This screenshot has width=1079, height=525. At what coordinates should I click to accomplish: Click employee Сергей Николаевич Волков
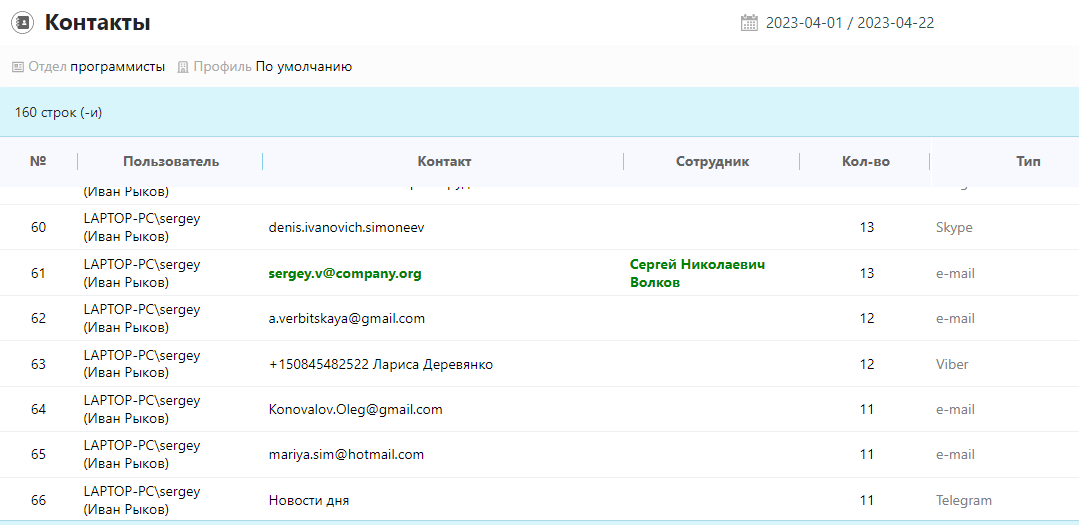click(697, 273)
